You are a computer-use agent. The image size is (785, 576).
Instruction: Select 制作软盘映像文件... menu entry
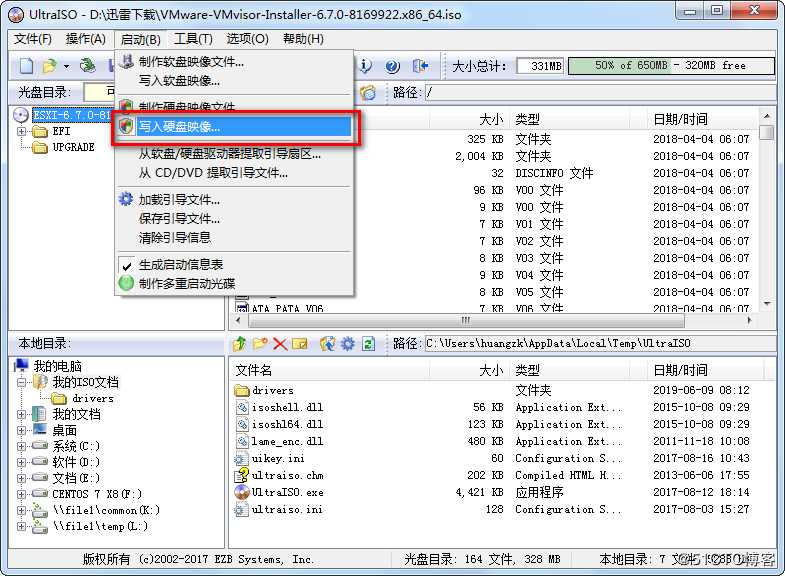(x=234, y=62)
